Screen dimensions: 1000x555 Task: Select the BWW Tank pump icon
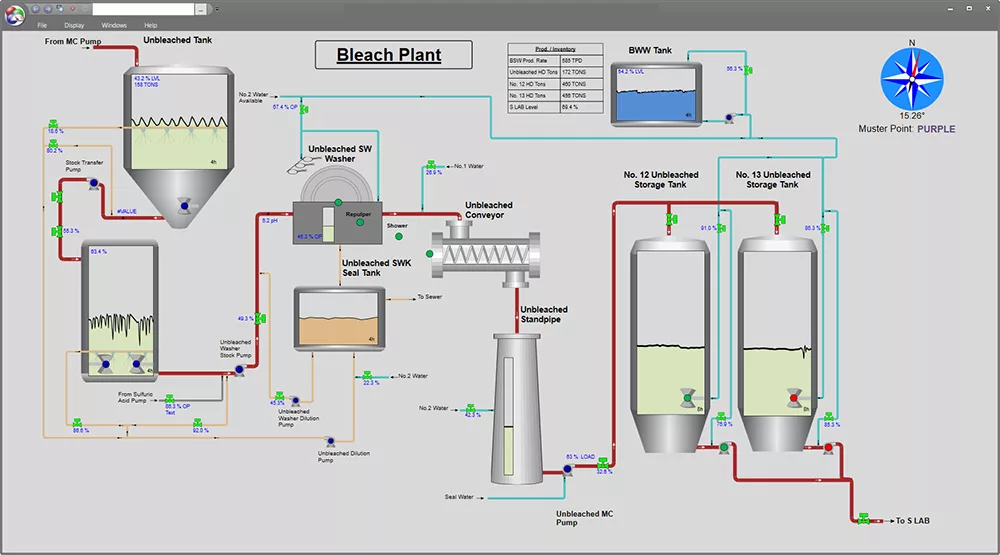coord(730,117)
